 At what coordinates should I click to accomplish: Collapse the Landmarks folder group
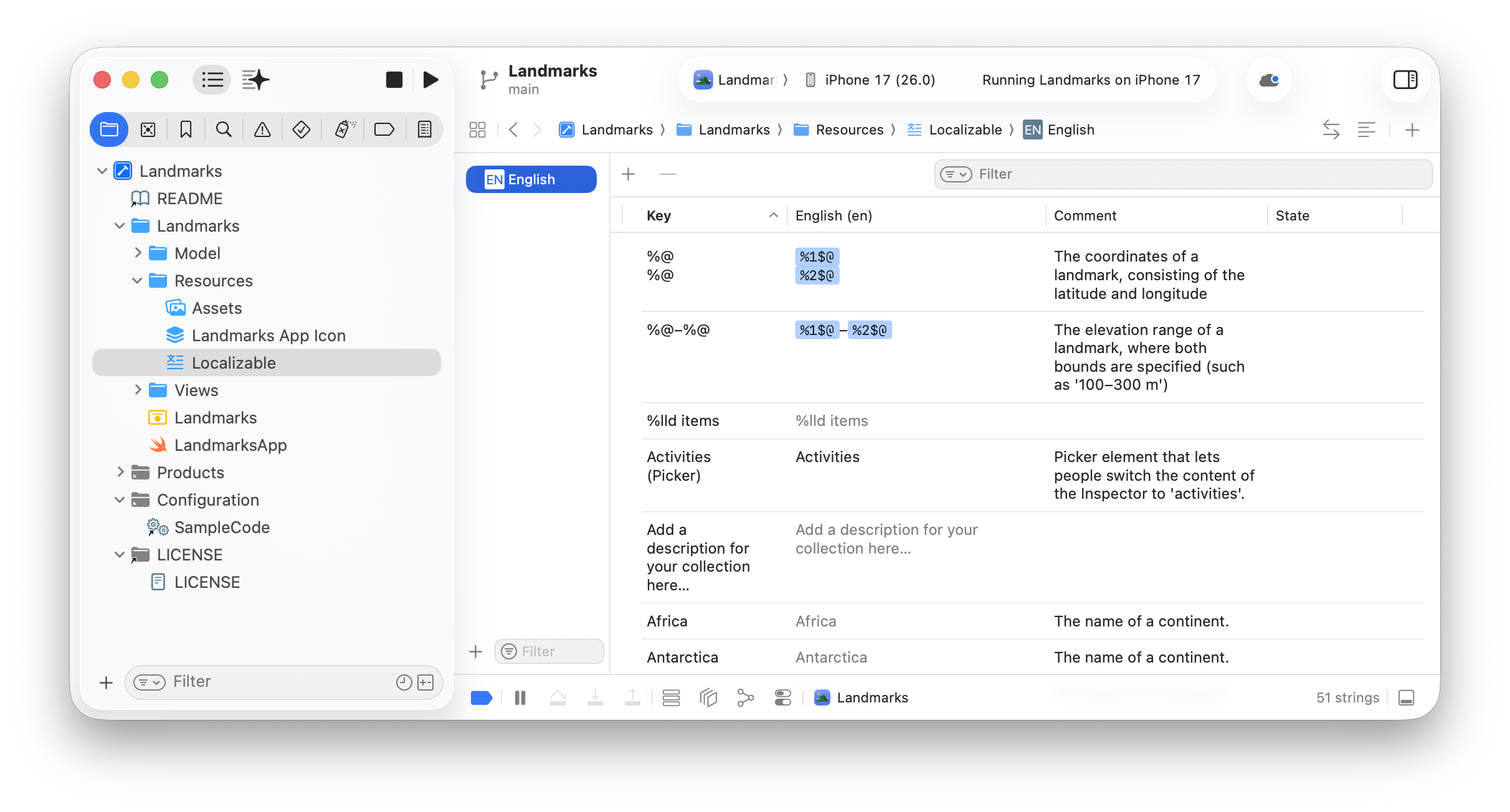[x=120, y=225]
